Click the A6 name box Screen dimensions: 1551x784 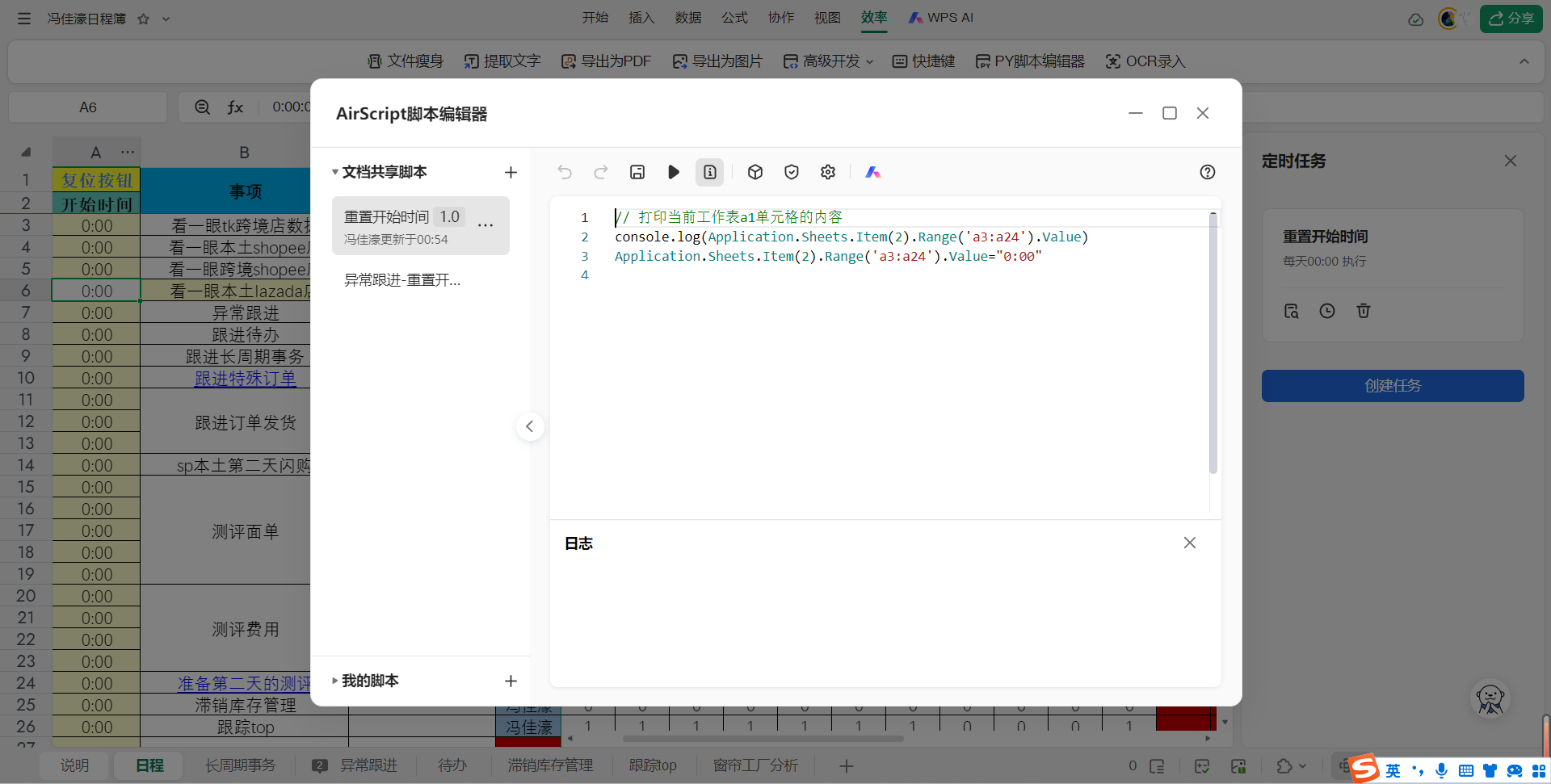tap(88, 107)
